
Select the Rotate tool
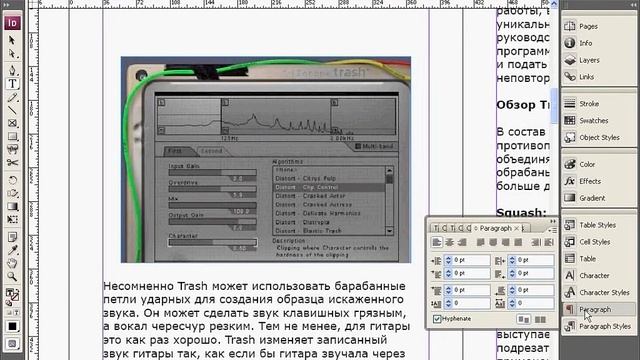tap(12, 180)
